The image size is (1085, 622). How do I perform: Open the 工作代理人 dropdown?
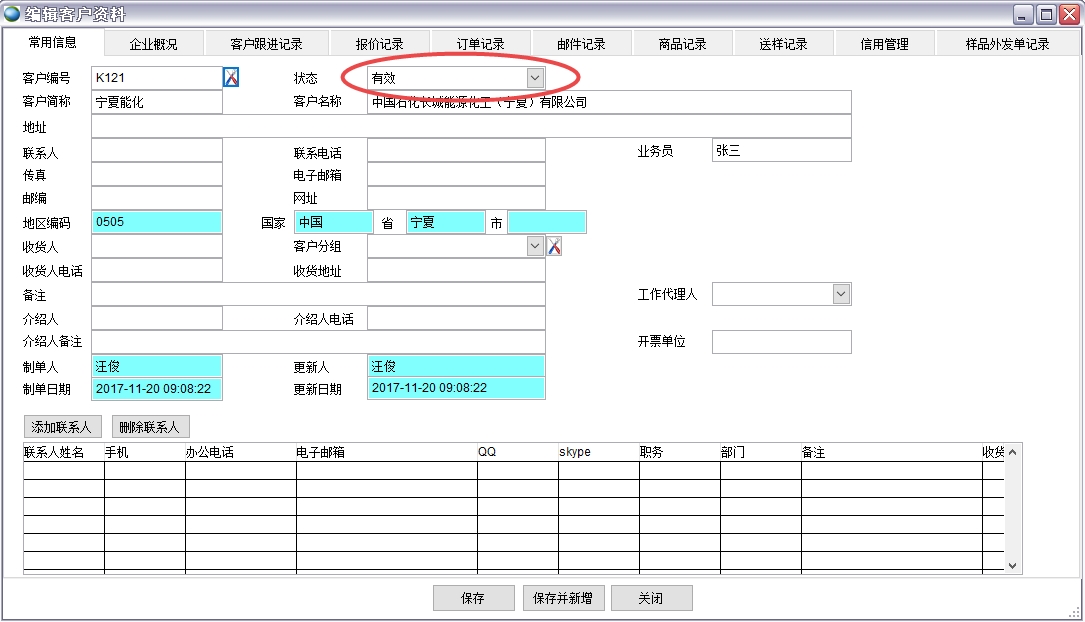click(x=841, y=294)
